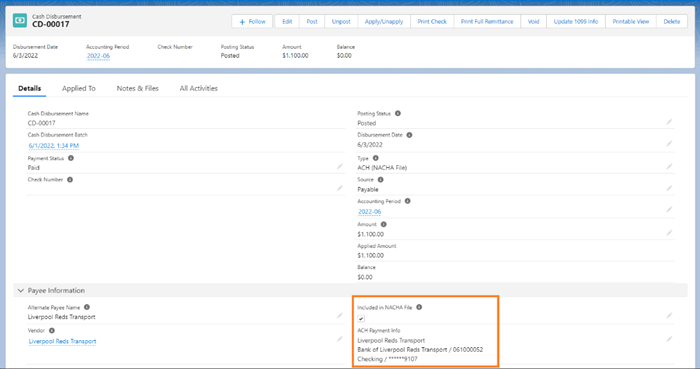The height and width of the screenshot is (369, 700).
Task: Select the Checking account number text
Action: (x=388, y=359)
